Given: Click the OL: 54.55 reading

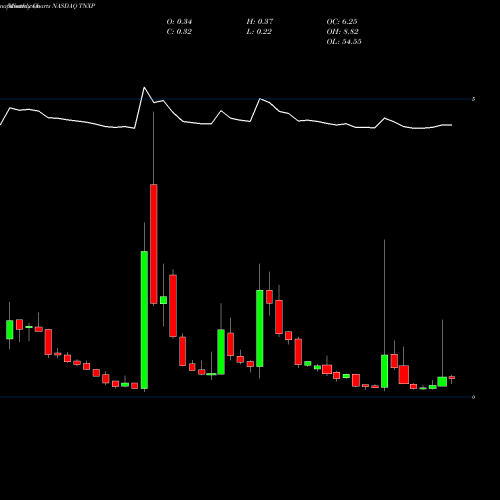Looking at the screenshot, I should [344, 42].
